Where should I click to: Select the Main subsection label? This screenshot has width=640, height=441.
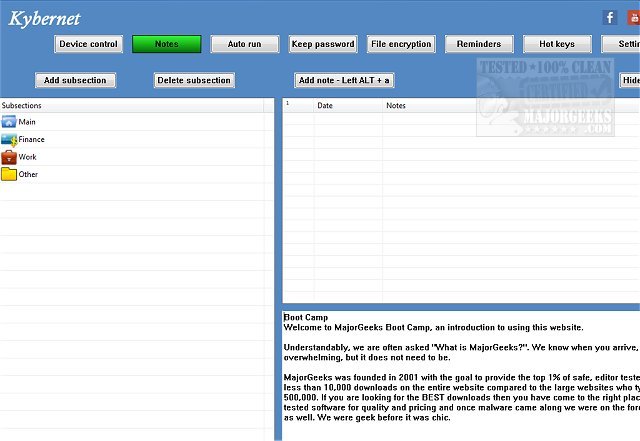[27, 122]
